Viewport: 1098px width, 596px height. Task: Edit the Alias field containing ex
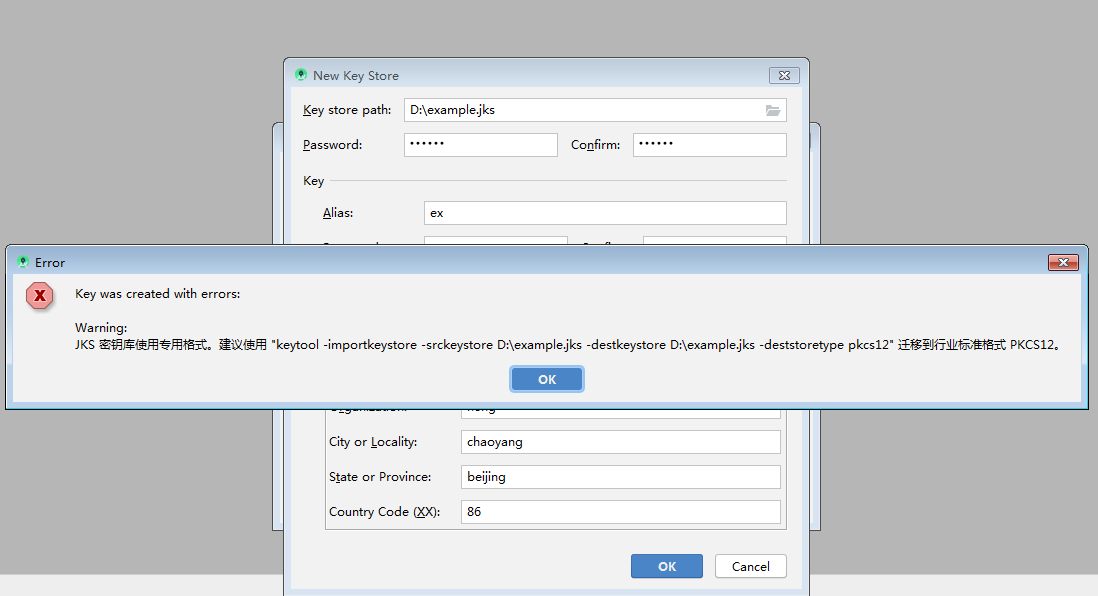tap(604, 212)
